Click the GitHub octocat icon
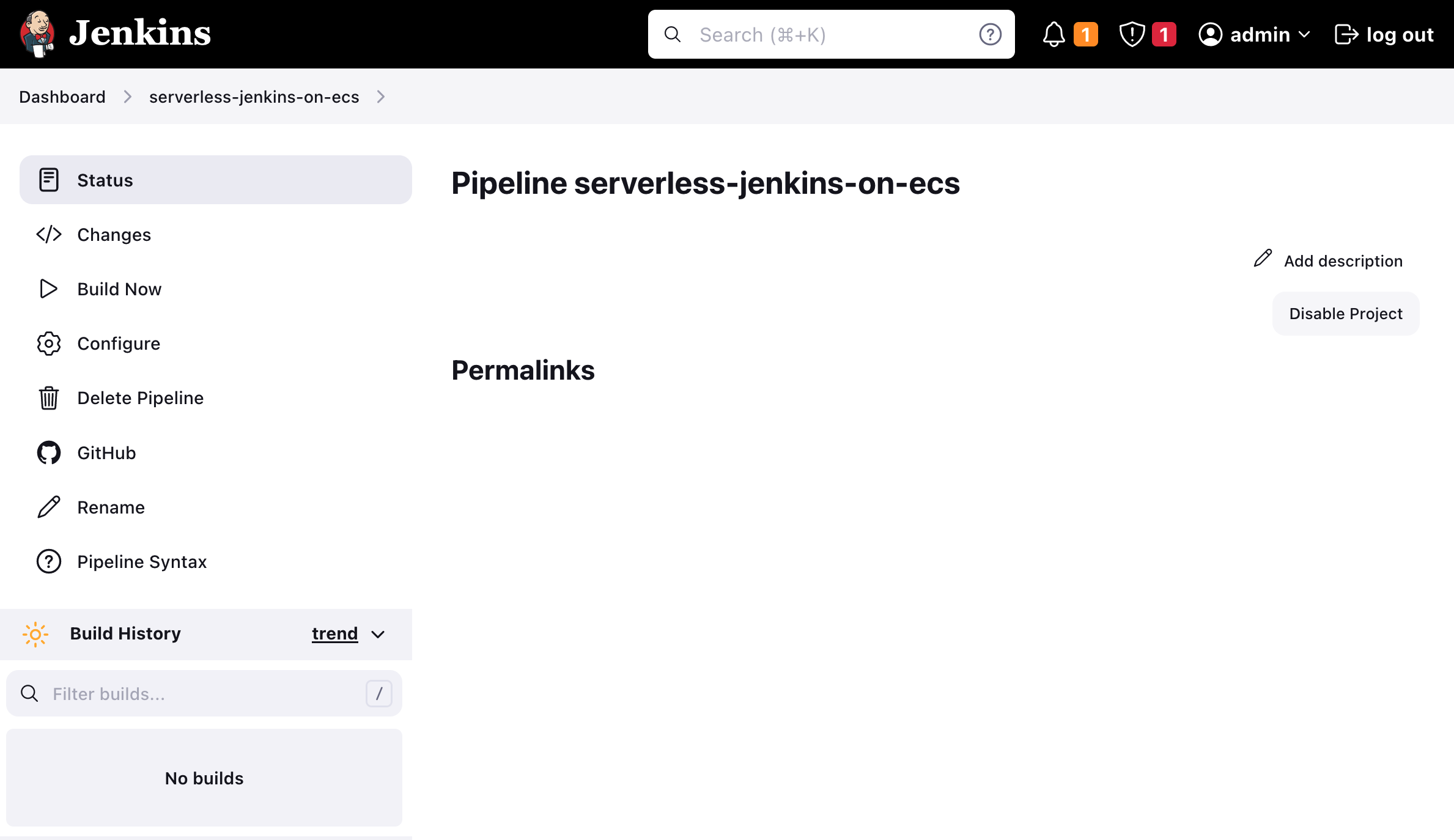1454x840 pixels. click(x=48, y=453)
